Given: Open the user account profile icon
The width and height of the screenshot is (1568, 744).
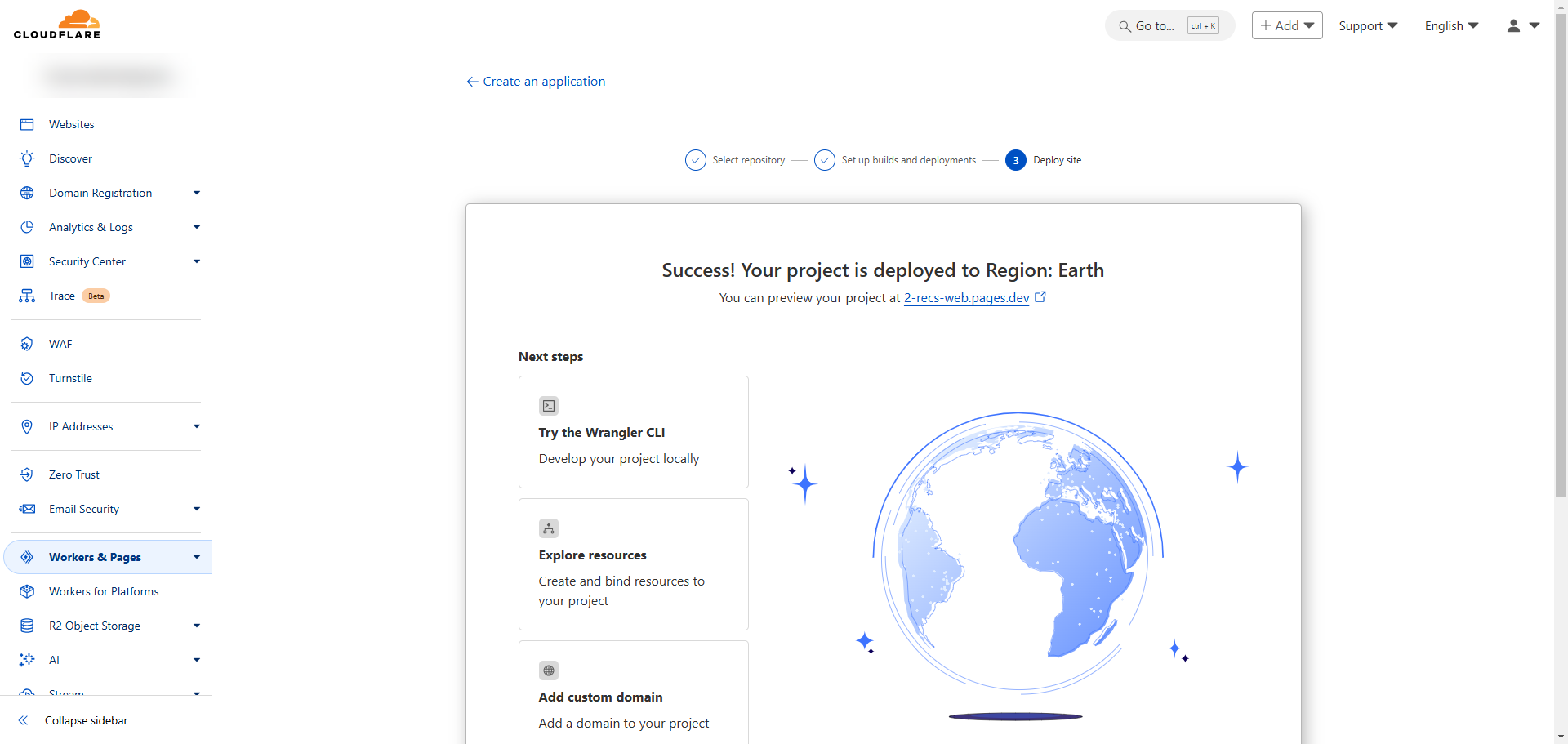Looking at the screenshot, I should point(1513,26).
